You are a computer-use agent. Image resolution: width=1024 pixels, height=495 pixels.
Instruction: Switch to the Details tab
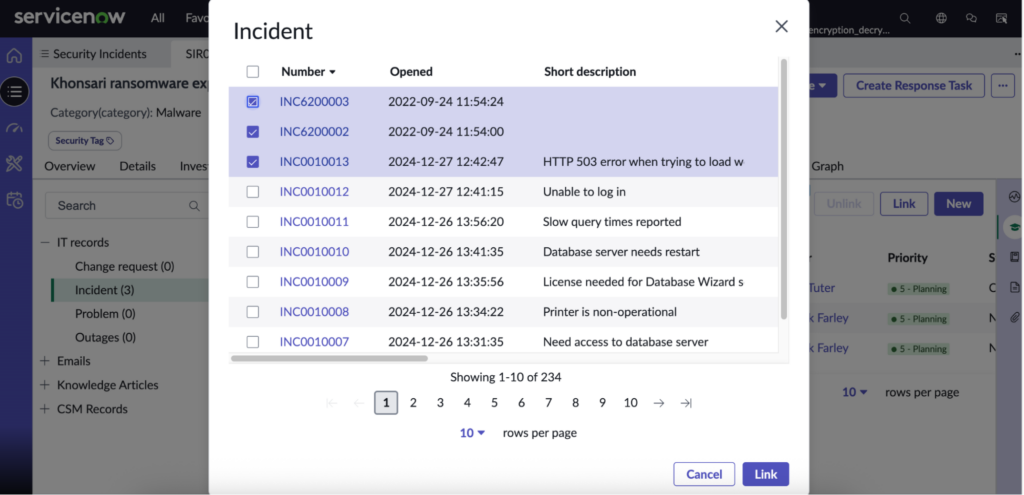(x=137, y=167)
